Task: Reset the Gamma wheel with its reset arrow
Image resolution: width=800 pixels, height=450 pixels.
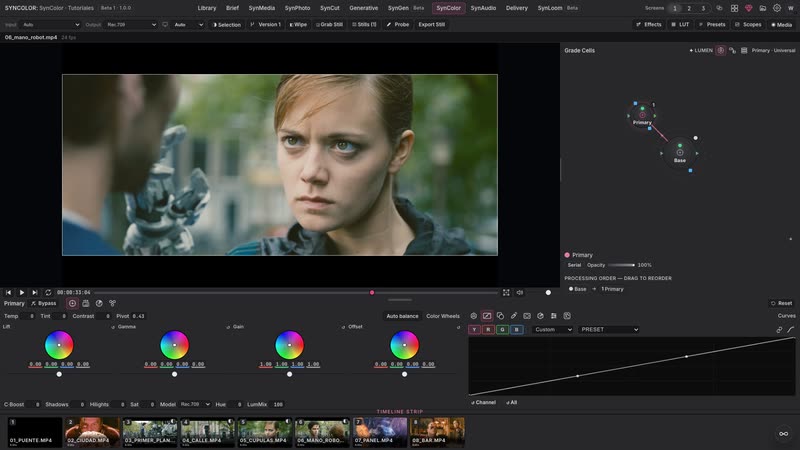Action: click(x=228, y=327)
